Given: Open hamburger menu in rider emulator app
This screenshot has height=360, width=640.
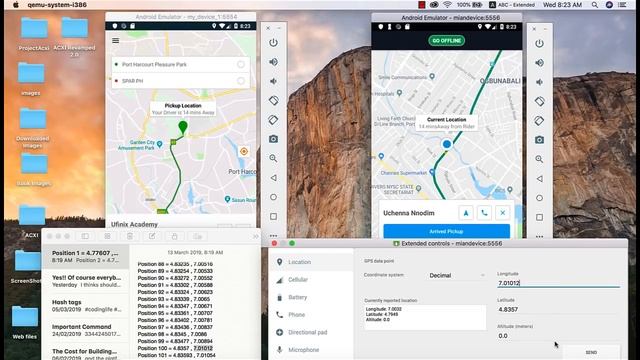Looking at the screenshot, I should 116,40.
